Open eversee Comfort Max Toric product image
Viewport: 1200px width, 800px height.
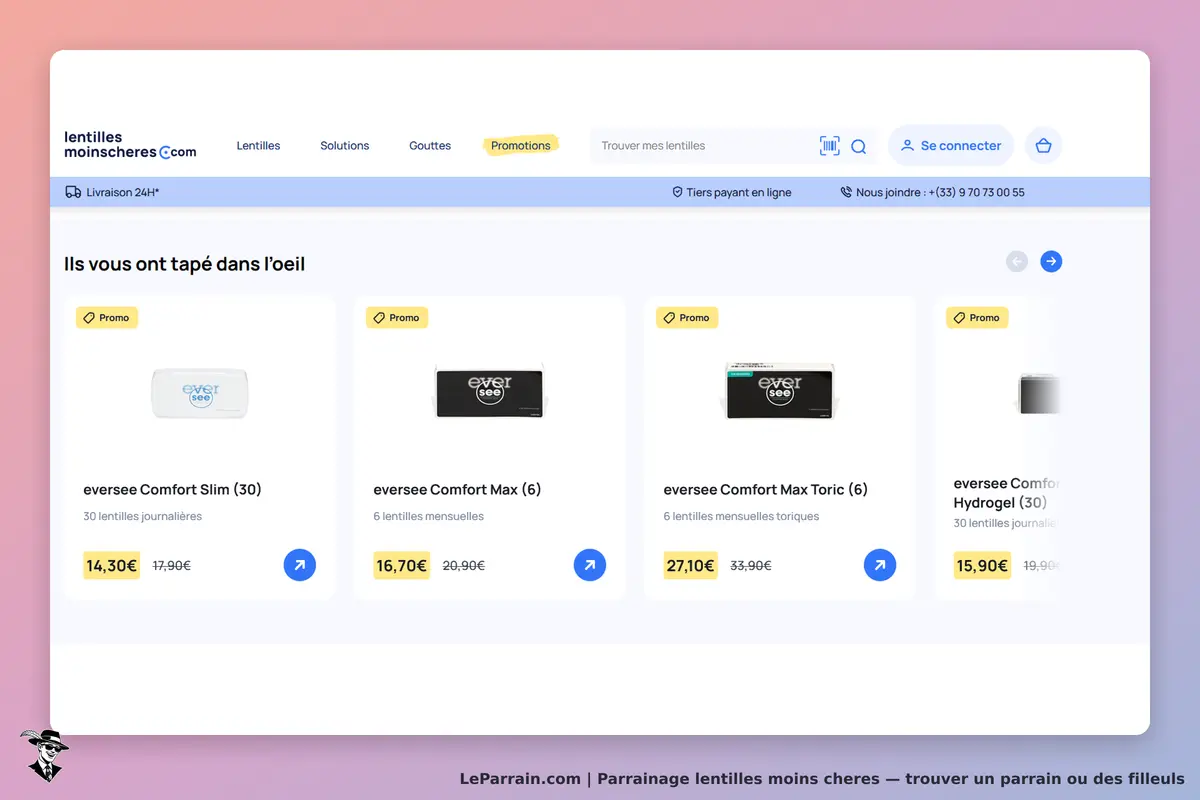pos(780,390)
